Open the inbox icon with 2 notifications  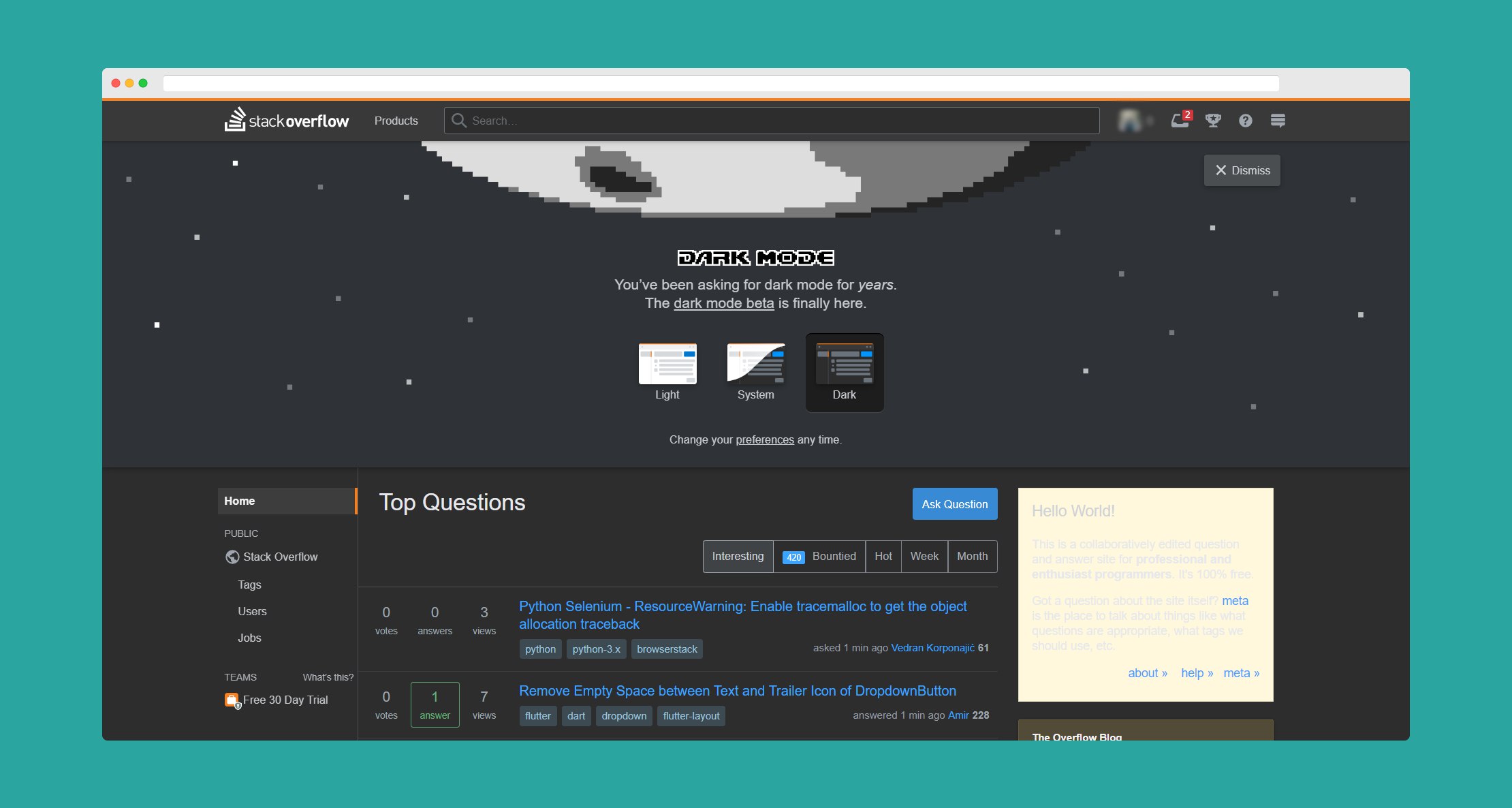(1181, 120)
